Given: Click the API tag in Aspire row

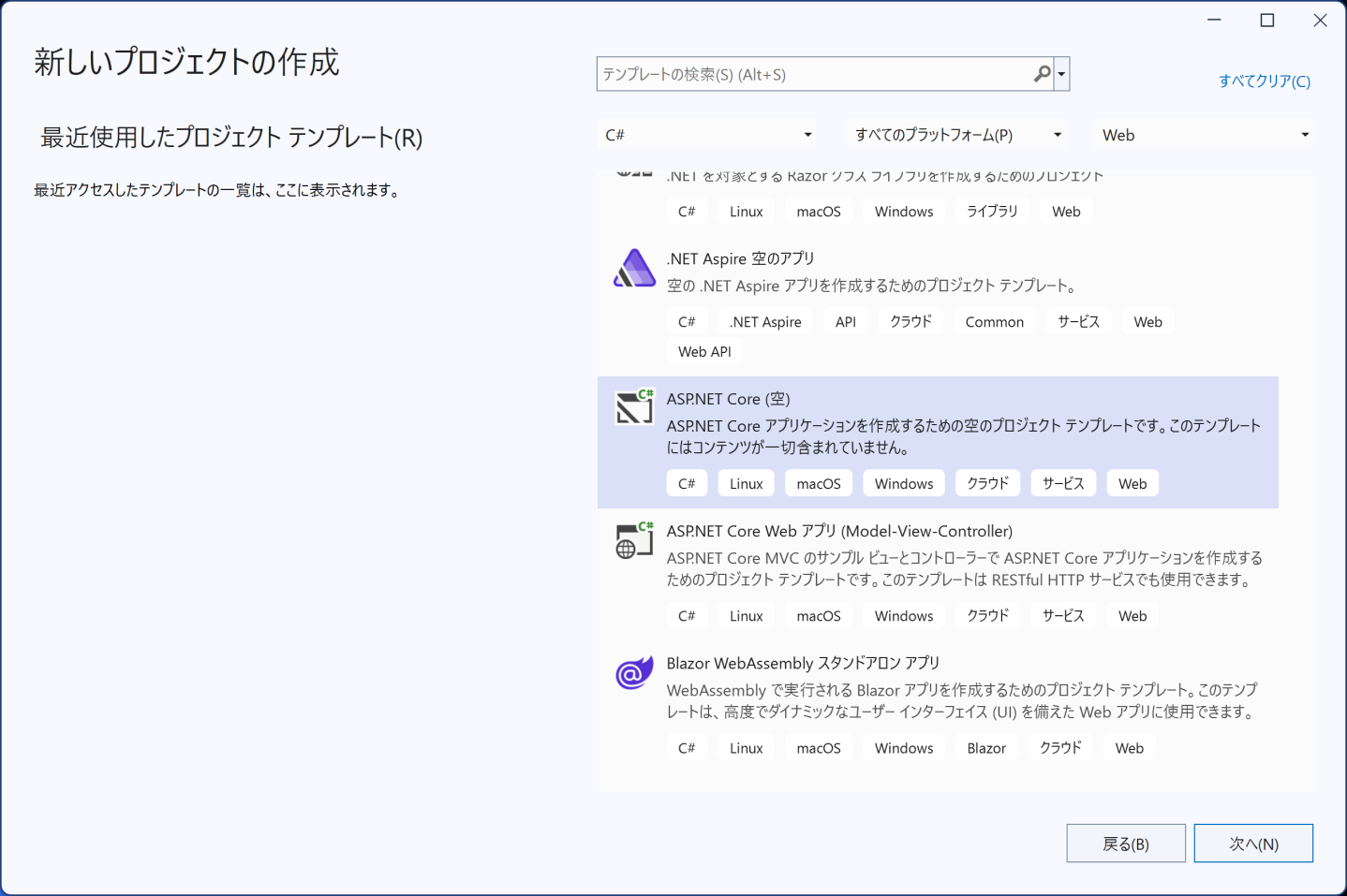Looking at the screenshot, I should [845, 322].
